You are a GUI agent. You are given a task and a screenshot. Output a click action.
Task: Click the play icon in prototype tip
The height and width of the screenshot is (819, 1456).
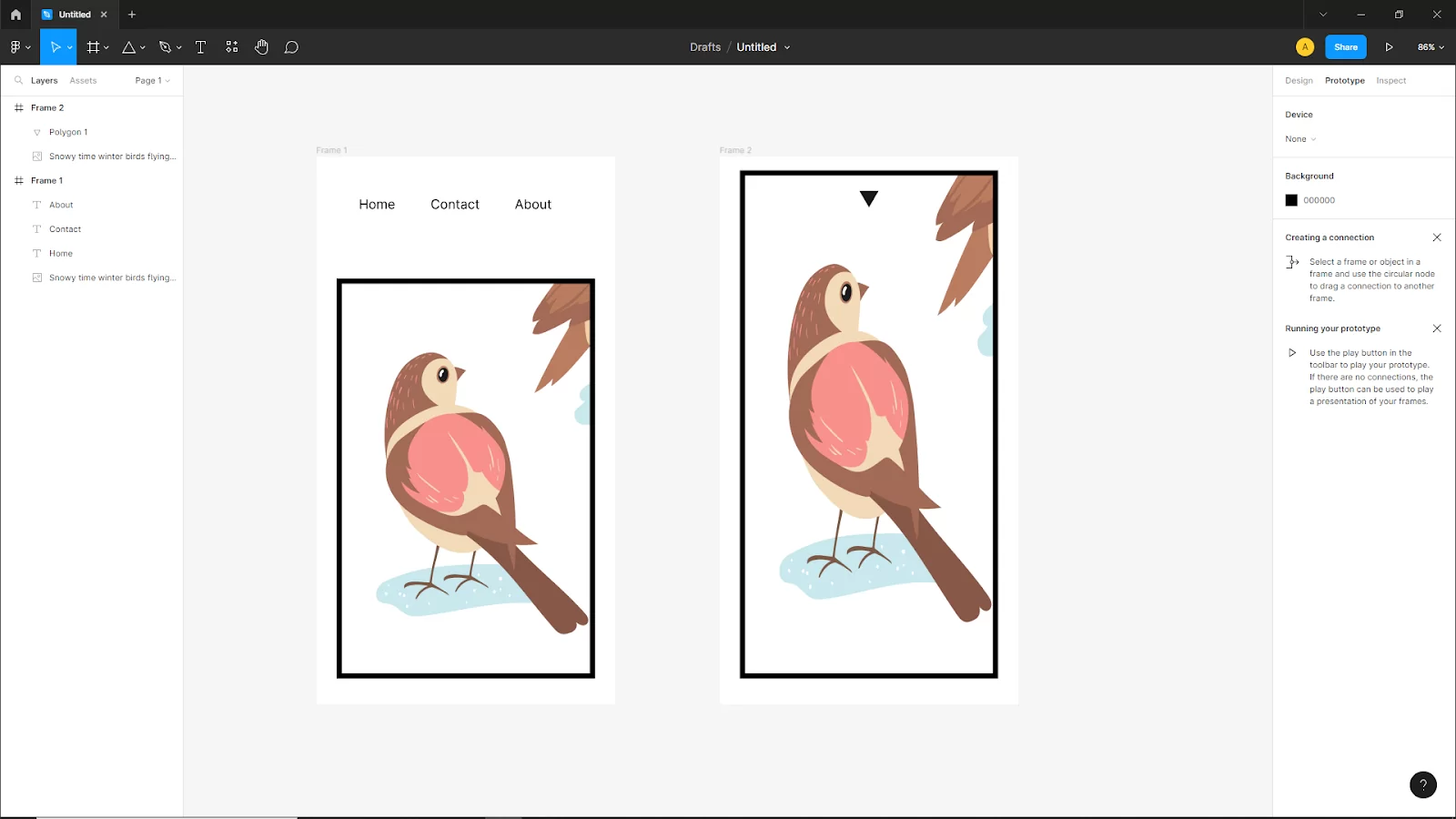(1292, 353)
